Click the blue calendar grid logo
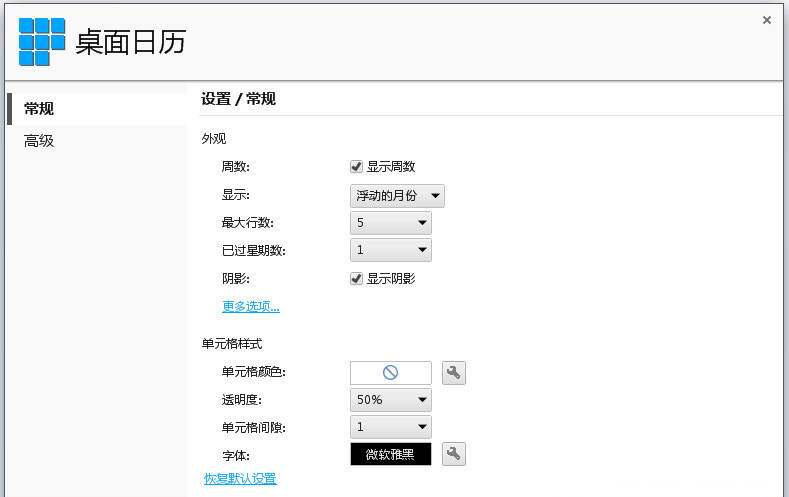 42,42
